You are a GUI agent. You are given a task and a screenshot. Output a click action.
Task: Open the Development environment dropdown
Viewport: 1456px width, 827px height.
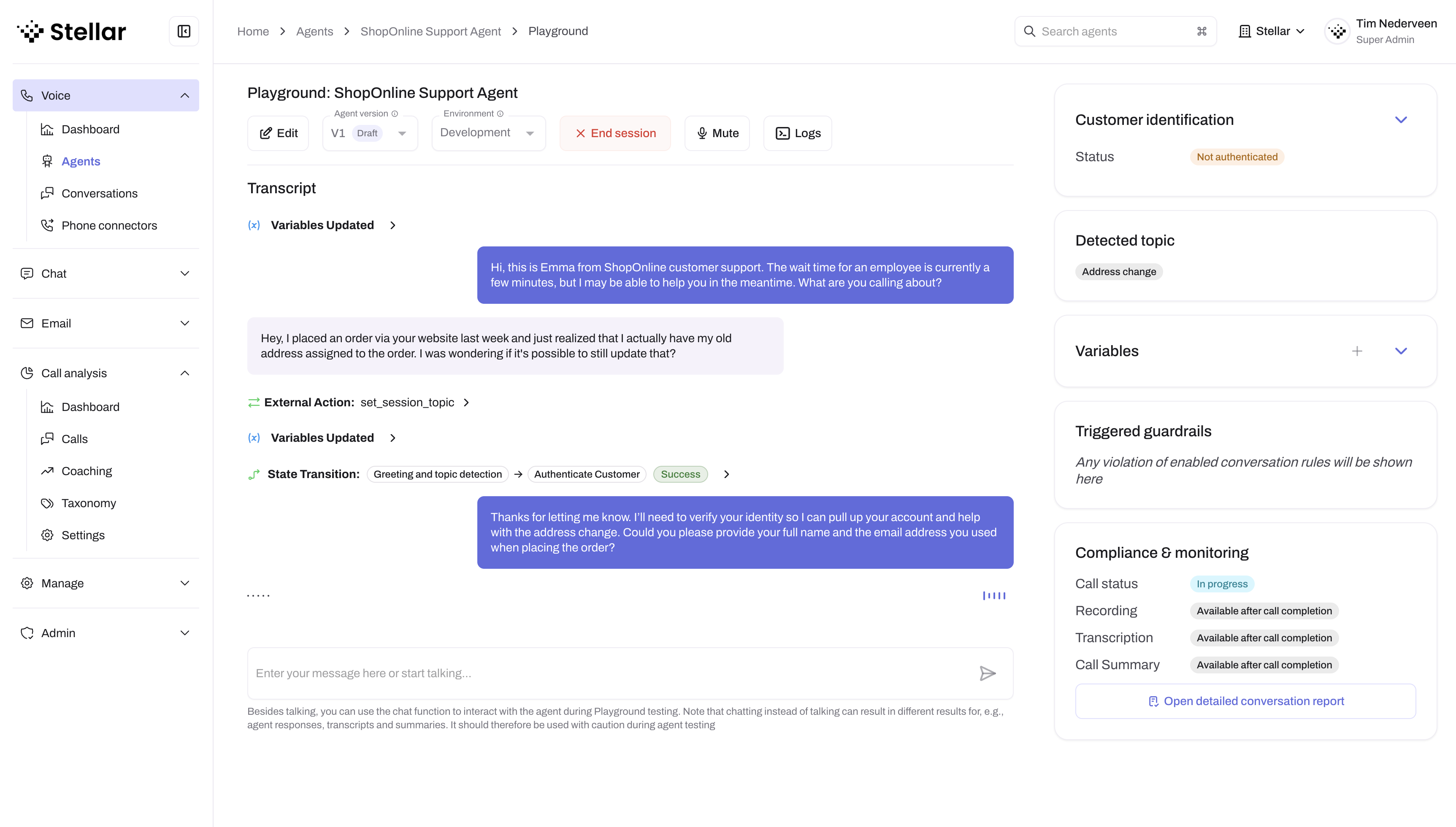(x=489, y=133)
